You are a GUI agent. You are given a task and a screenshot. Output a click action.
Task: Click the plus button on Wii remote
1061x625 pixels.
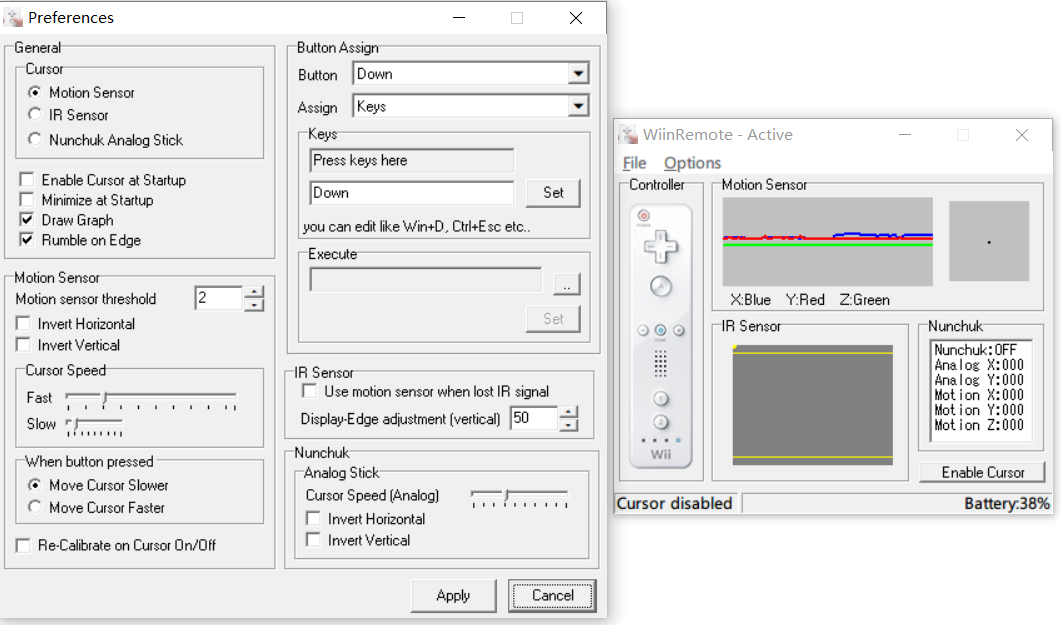click(678, 330)
